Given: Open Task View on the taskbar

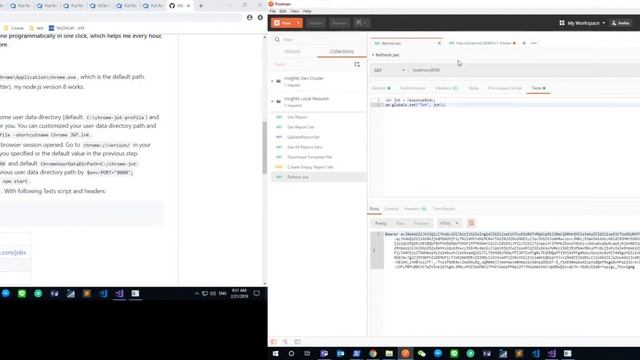Looking at the screenshot, I should pyautogui.click(x=307, y=353).
